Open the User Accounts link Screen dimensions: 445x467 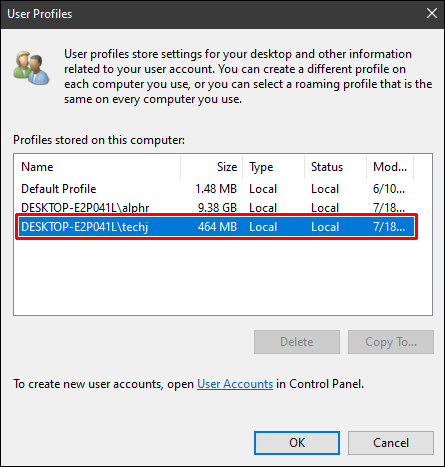tap(235, 384)
